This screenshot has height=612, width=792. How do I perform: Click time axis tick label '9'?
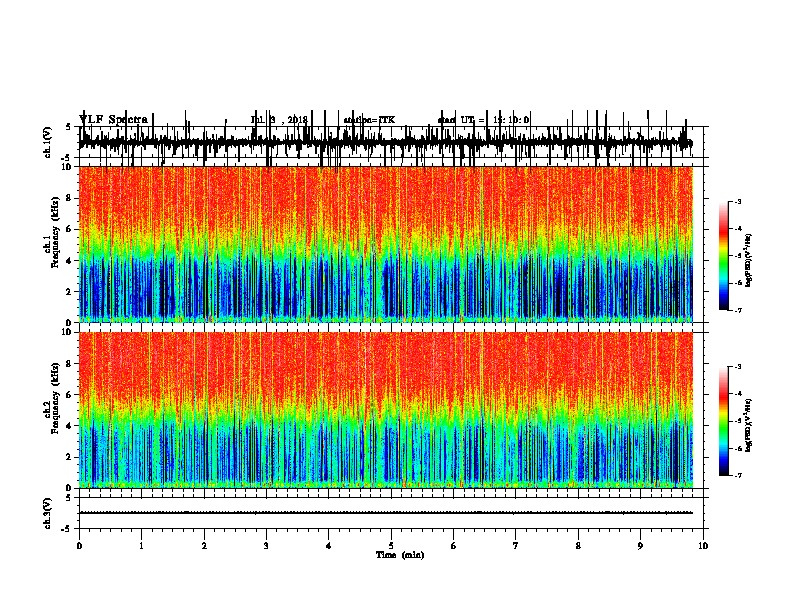(640, 546)
